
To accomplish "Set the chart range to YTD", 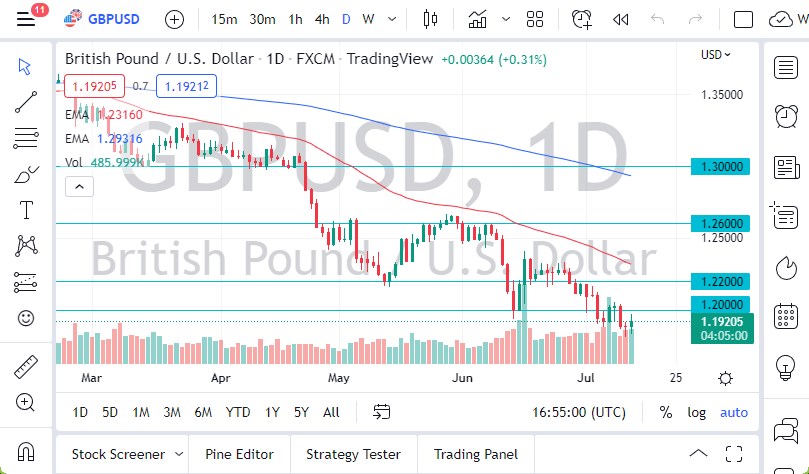I will coord(238,412).
